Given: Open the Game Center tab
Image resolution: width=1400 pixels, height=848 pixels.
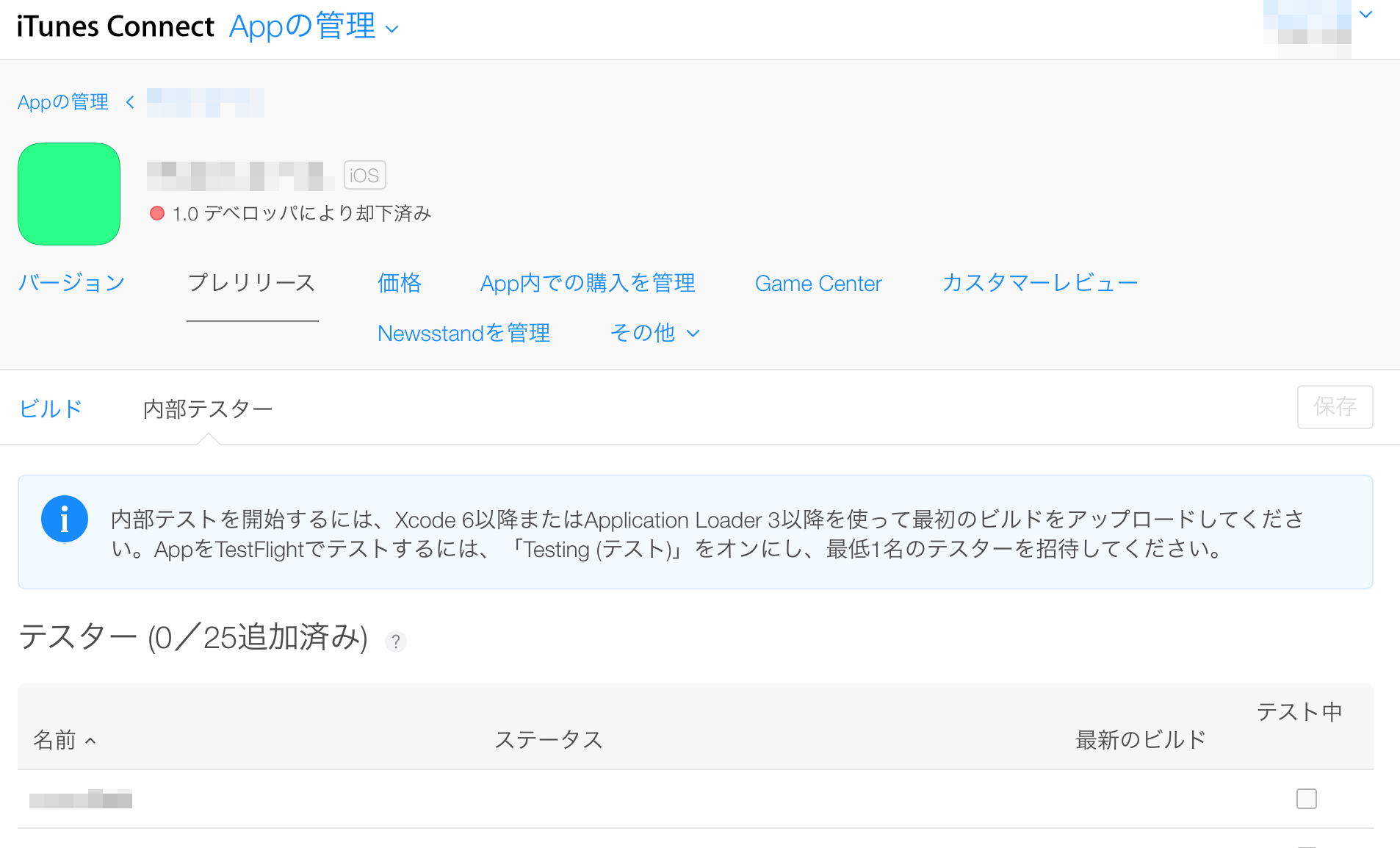Looking at the screenshot, I should [818, 283].
